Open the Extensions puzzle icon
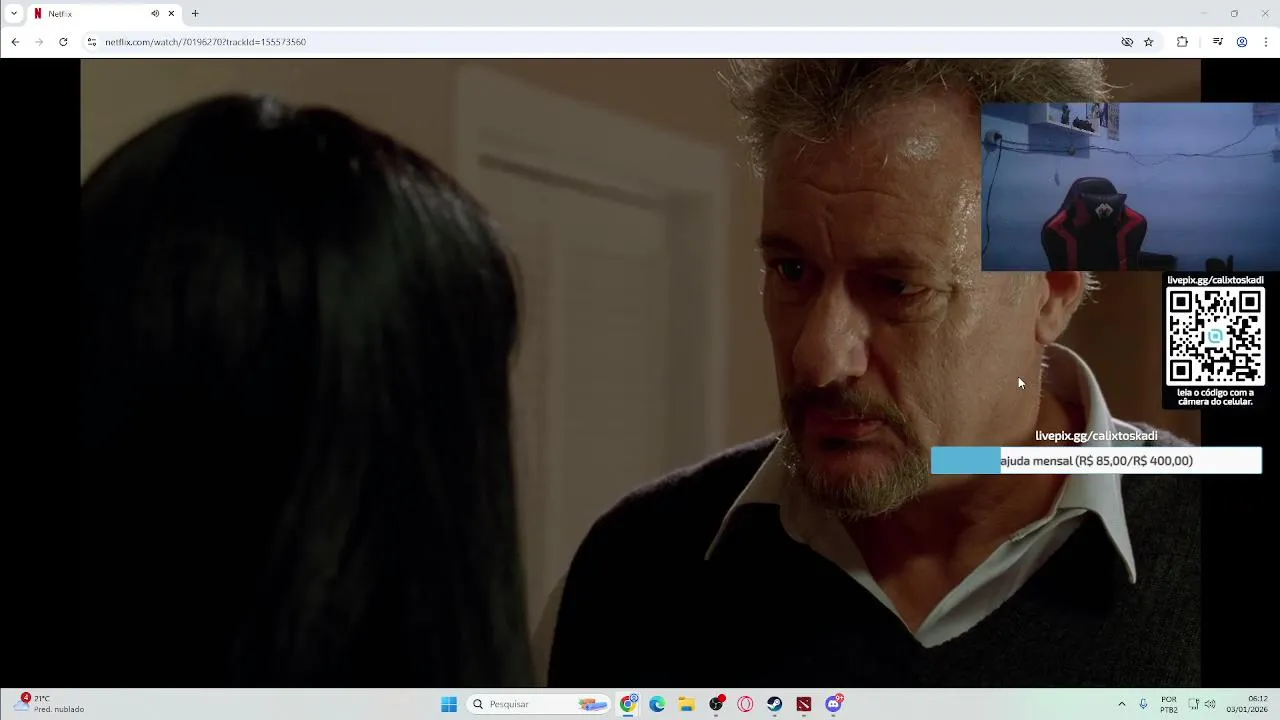Image resolution: width=1280 pixels, height=720 pixels. click(1182, 42)
